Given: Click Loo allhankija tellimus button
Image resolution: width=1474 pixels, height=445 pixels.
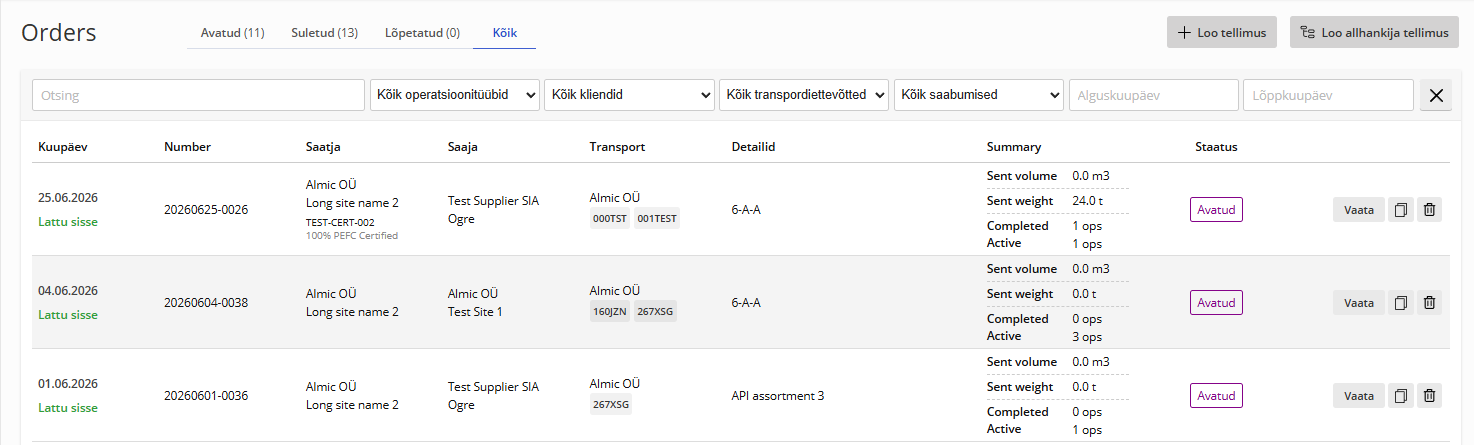Looking at the screenshot, I should (1374, 32).
